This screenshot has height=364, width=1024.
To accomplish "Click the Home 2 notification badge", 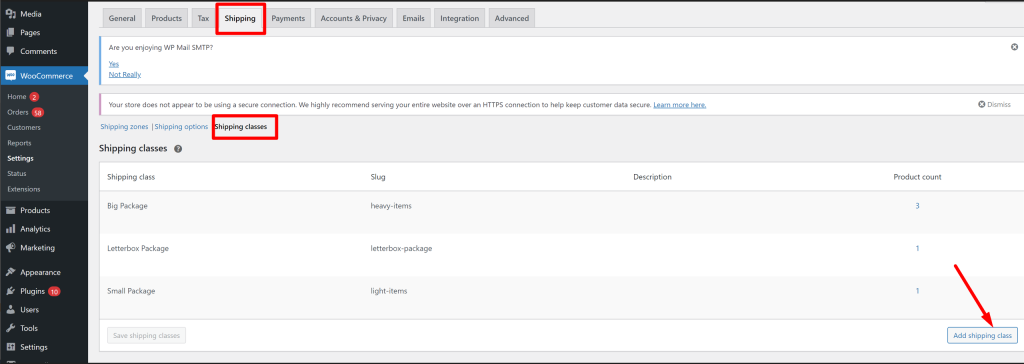I will (34, 97).
